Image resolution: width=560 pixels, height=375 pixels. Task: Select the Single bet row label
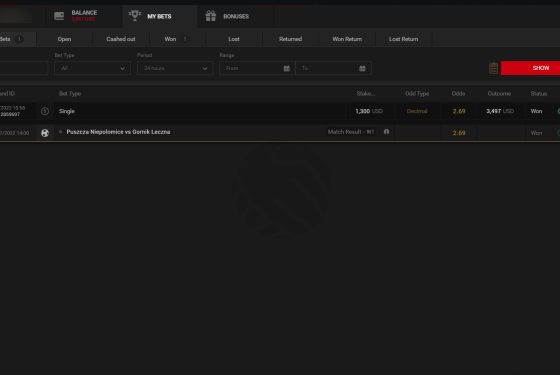67,111
